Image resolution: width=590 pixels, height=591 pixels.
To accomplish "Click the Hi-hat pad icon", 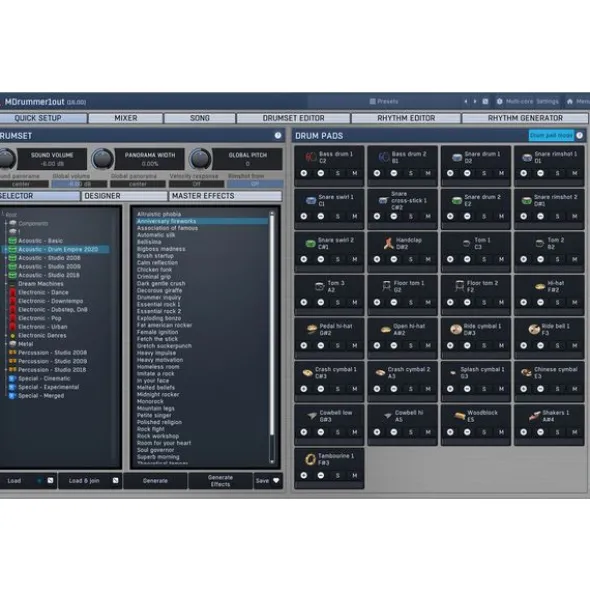I will tap(540, 287).
